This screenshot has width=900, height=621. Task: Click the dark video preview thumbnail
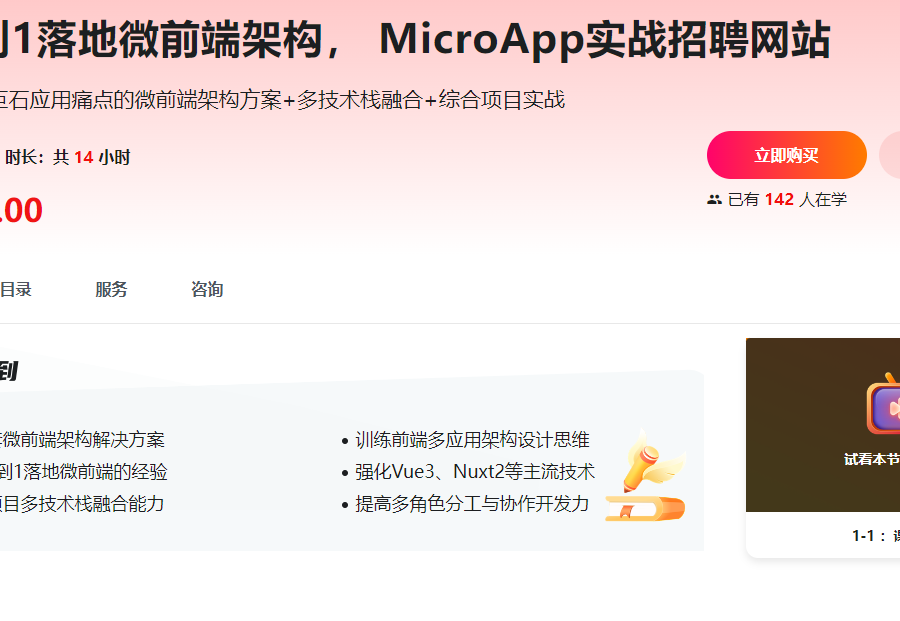(x=822, y=424)
